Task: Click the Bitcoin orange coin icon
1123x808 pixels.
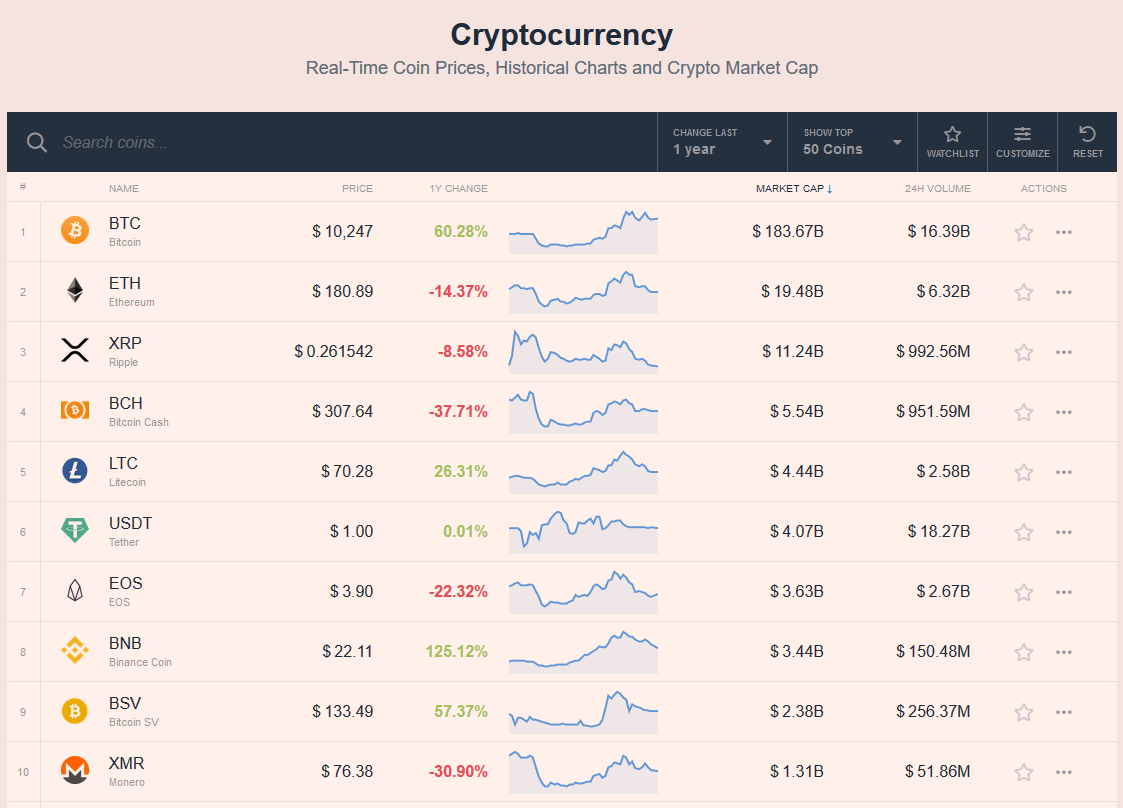Action: (75, 231)
